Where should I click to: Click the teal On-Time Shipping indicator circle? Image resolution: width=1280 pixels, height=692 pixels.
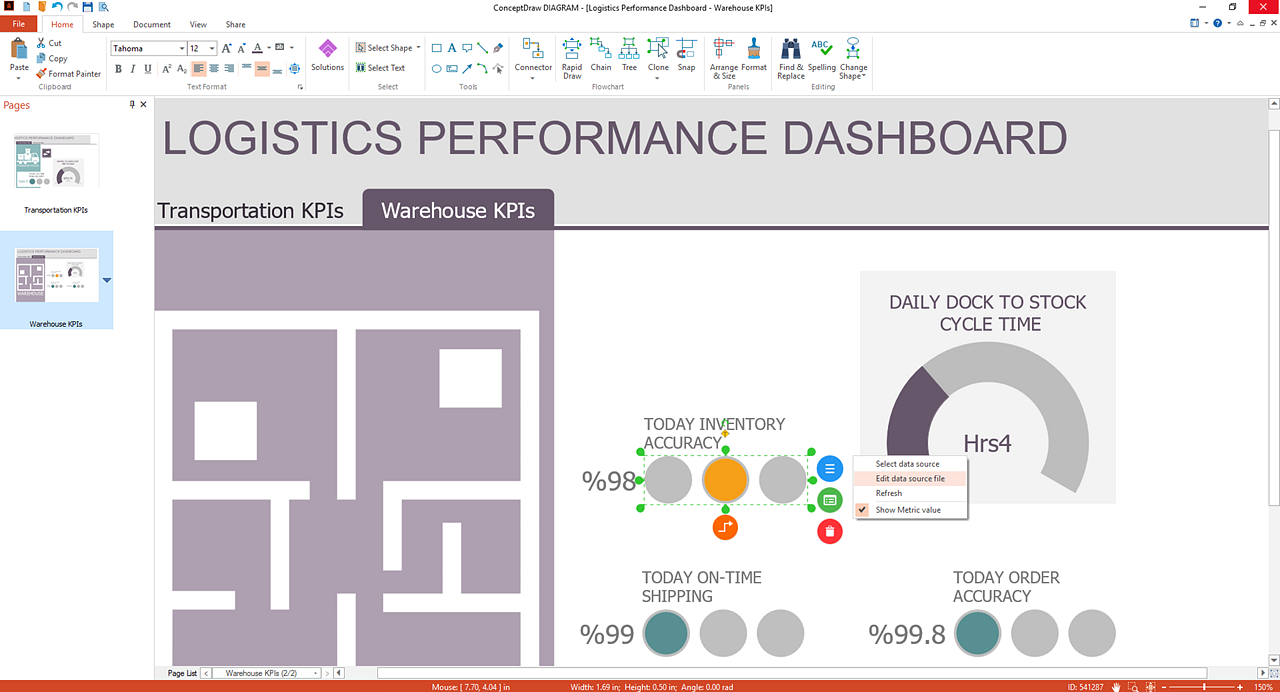[666, 633]
